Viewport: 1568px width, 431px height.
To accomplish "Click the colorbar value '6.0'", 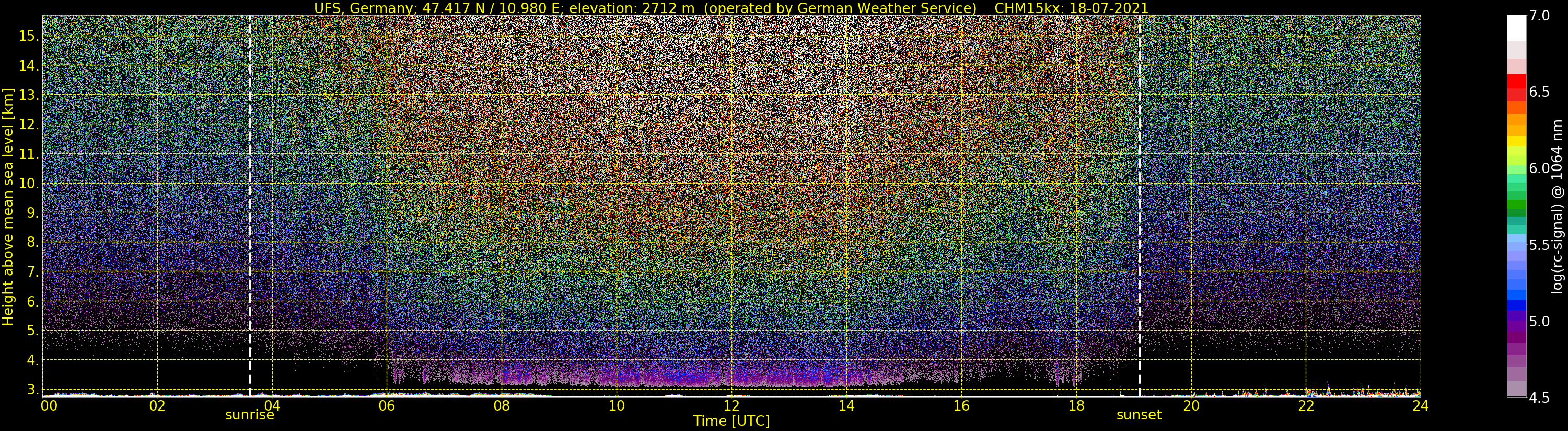I will point(1539,169).
